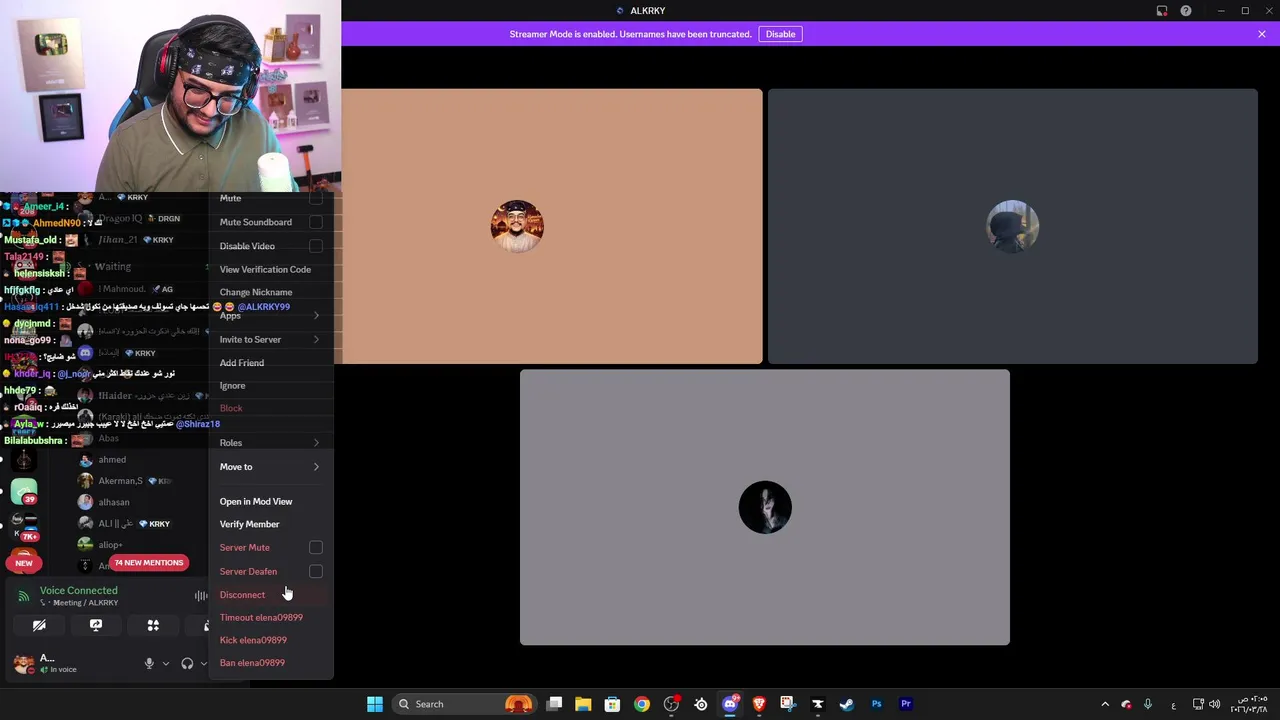Open the headphones output options dropdown arrow
The width and height of the screenshot is (1280, 720).
[x=203, y=663]
